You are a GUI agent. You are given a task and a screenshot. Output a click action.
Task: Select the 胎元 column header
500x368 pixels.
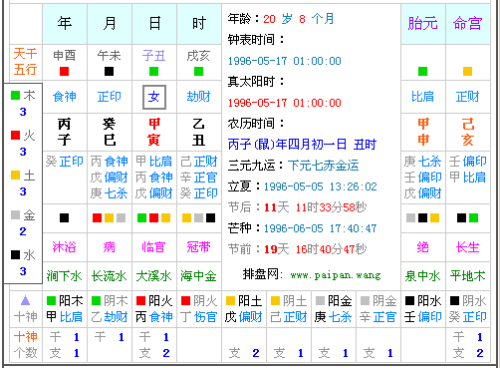[x=423, y=24]
